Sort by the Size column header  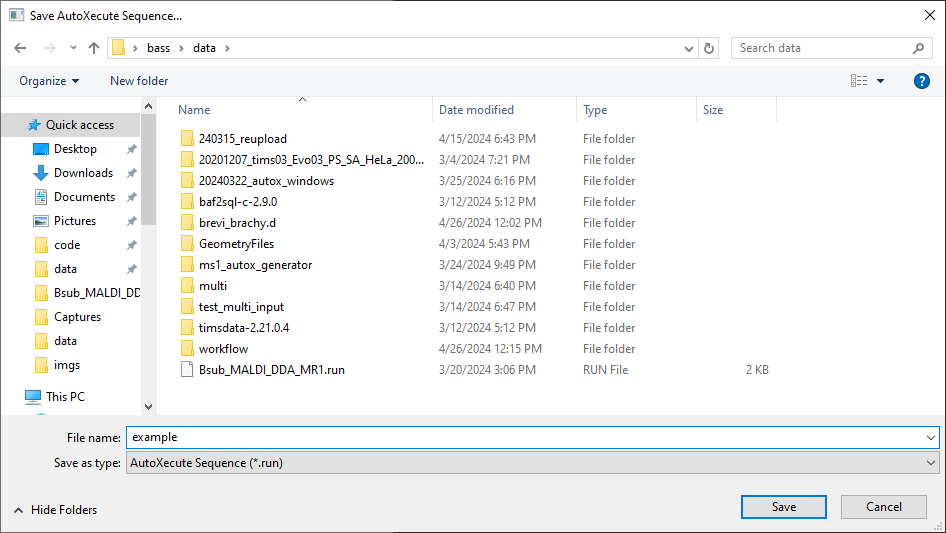pos(713,110)
